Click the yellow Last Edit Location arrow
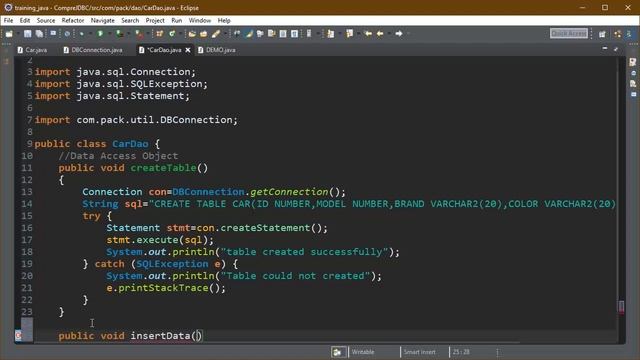 click(x=368, y=33)
